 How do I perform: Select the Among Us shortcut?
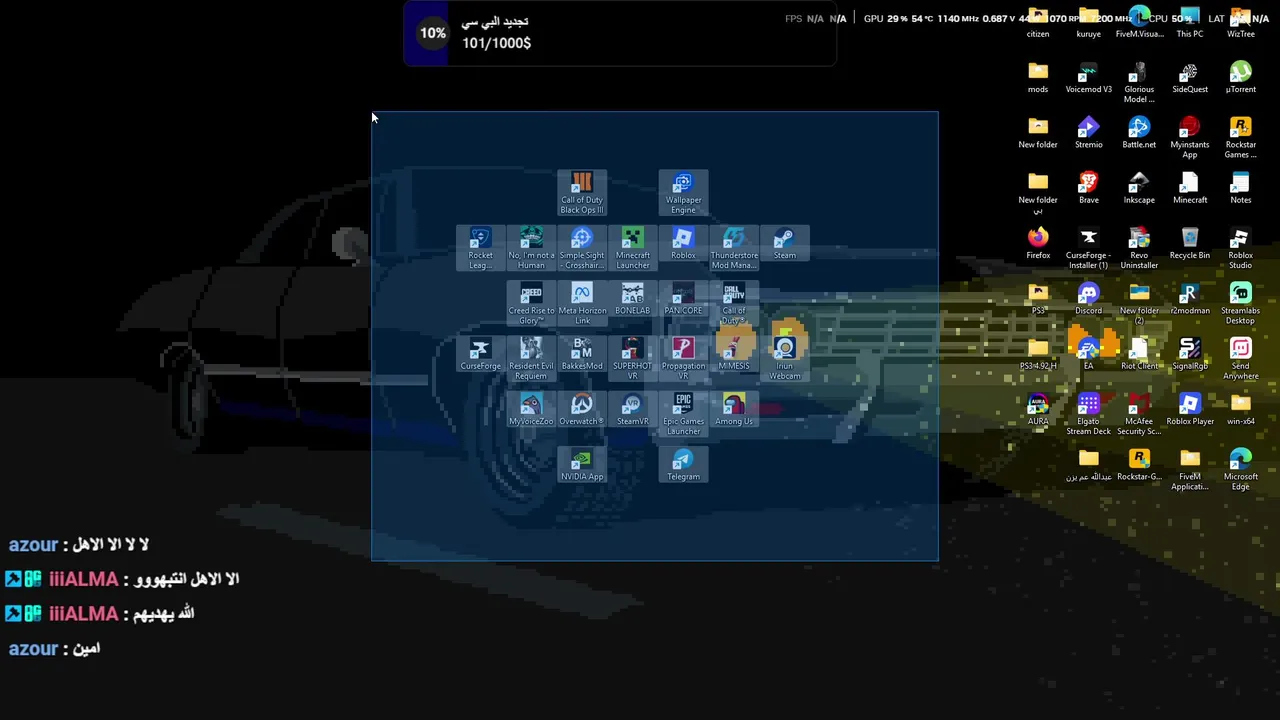(734, 410)
